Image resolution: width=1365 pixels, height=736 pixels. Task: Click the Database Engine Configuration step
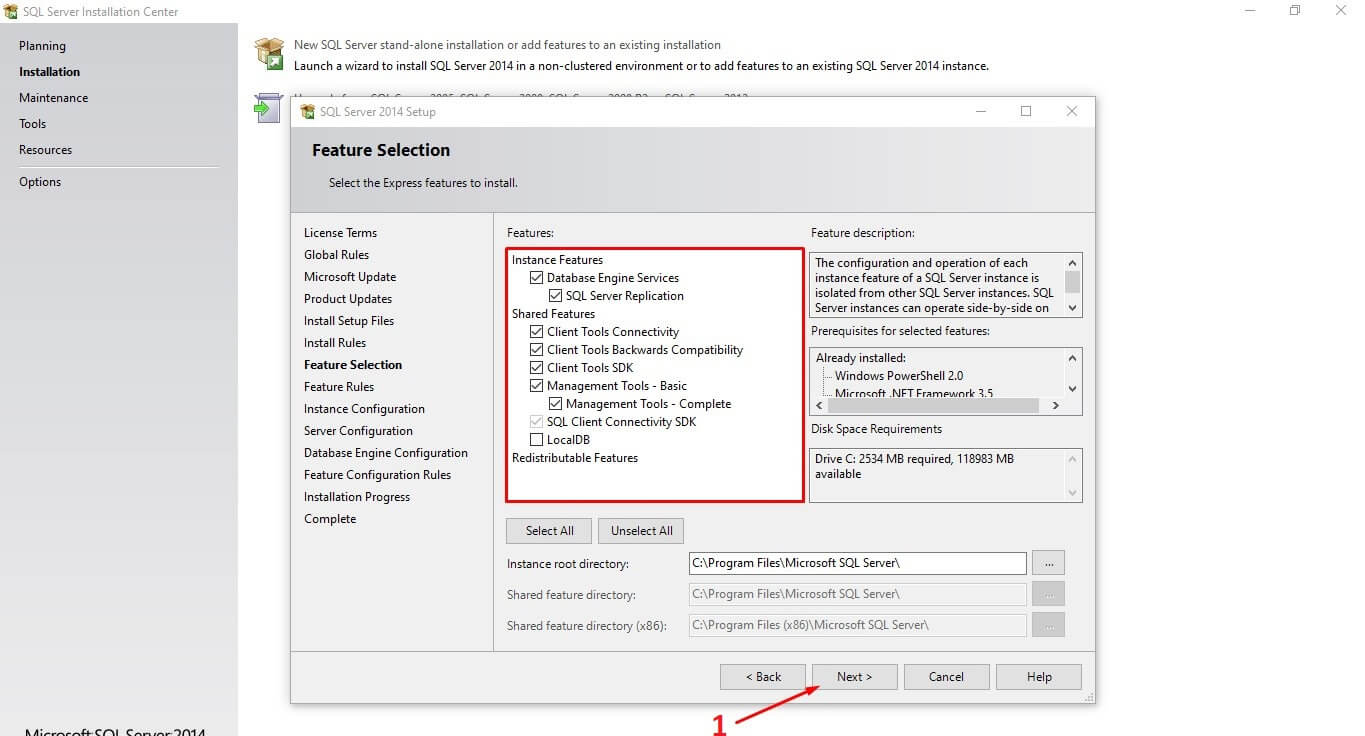[x=386, y=453]
